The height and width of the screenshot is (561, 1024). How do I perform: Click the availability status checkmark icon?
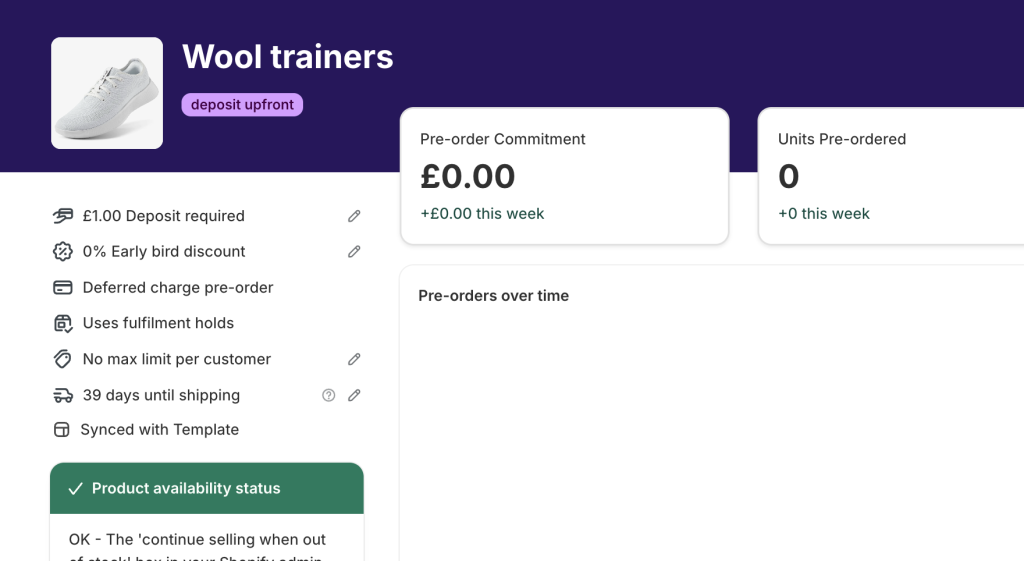76,489
